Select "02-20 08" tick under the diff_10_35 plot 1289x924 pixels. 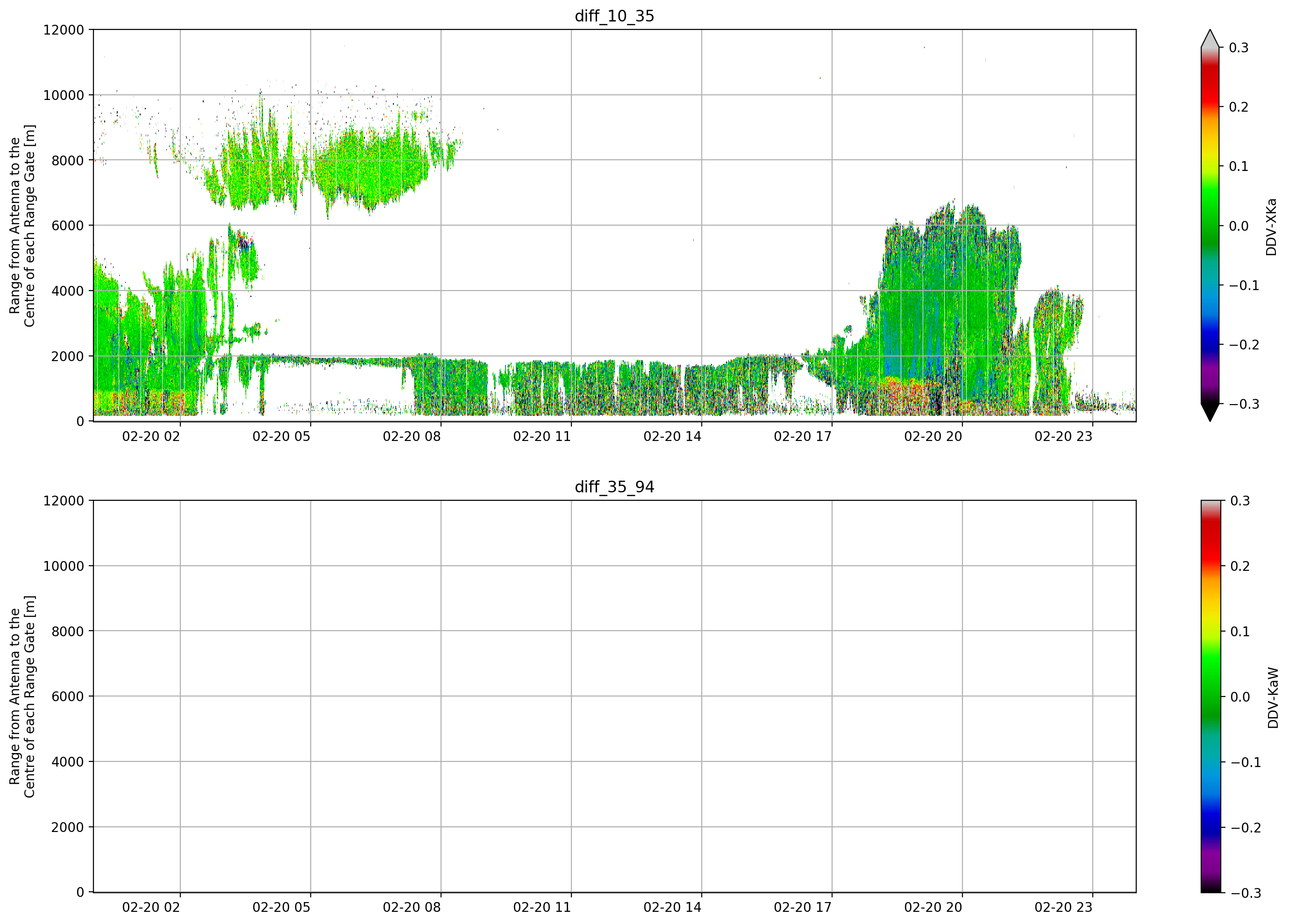[412, 436]
